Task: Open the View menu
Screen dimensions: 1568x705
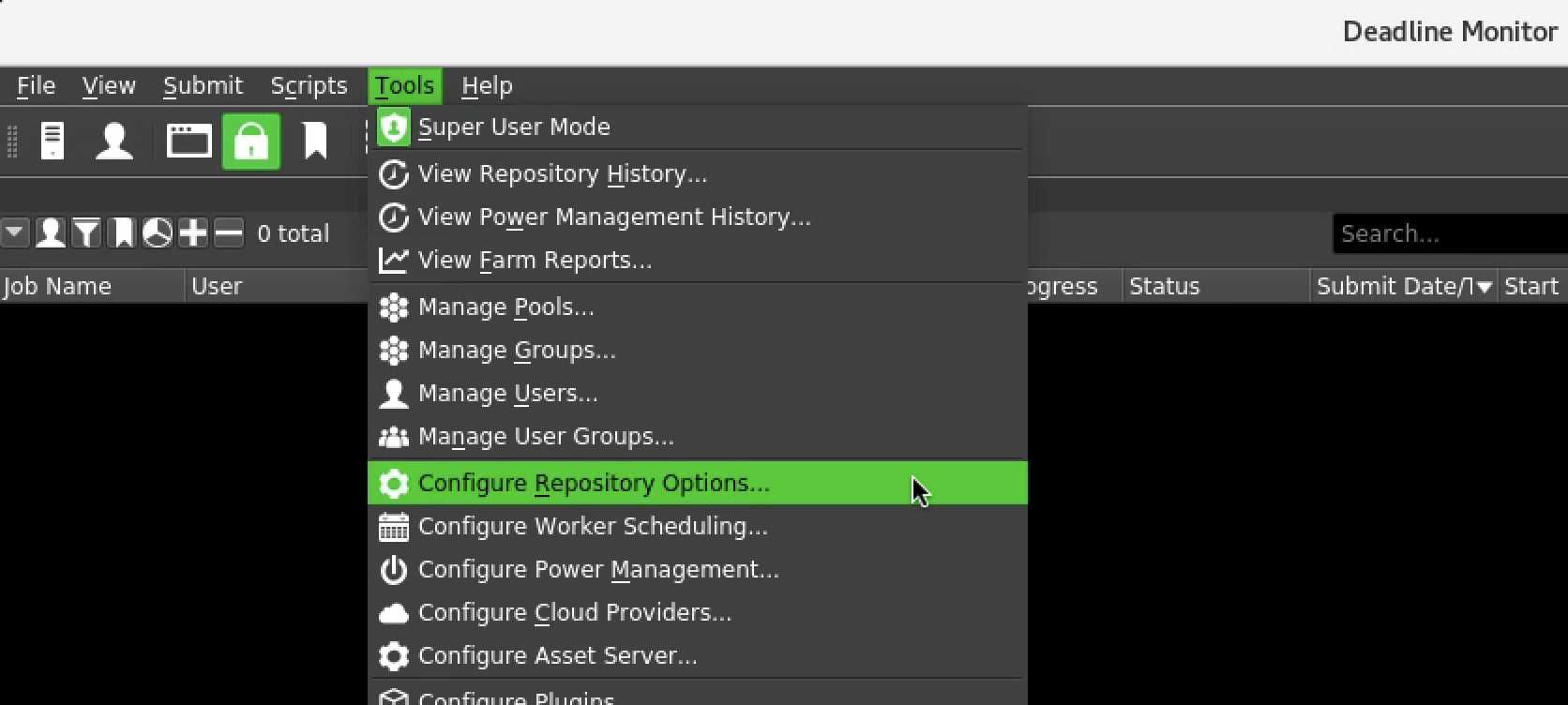Action: pos(109,86)
